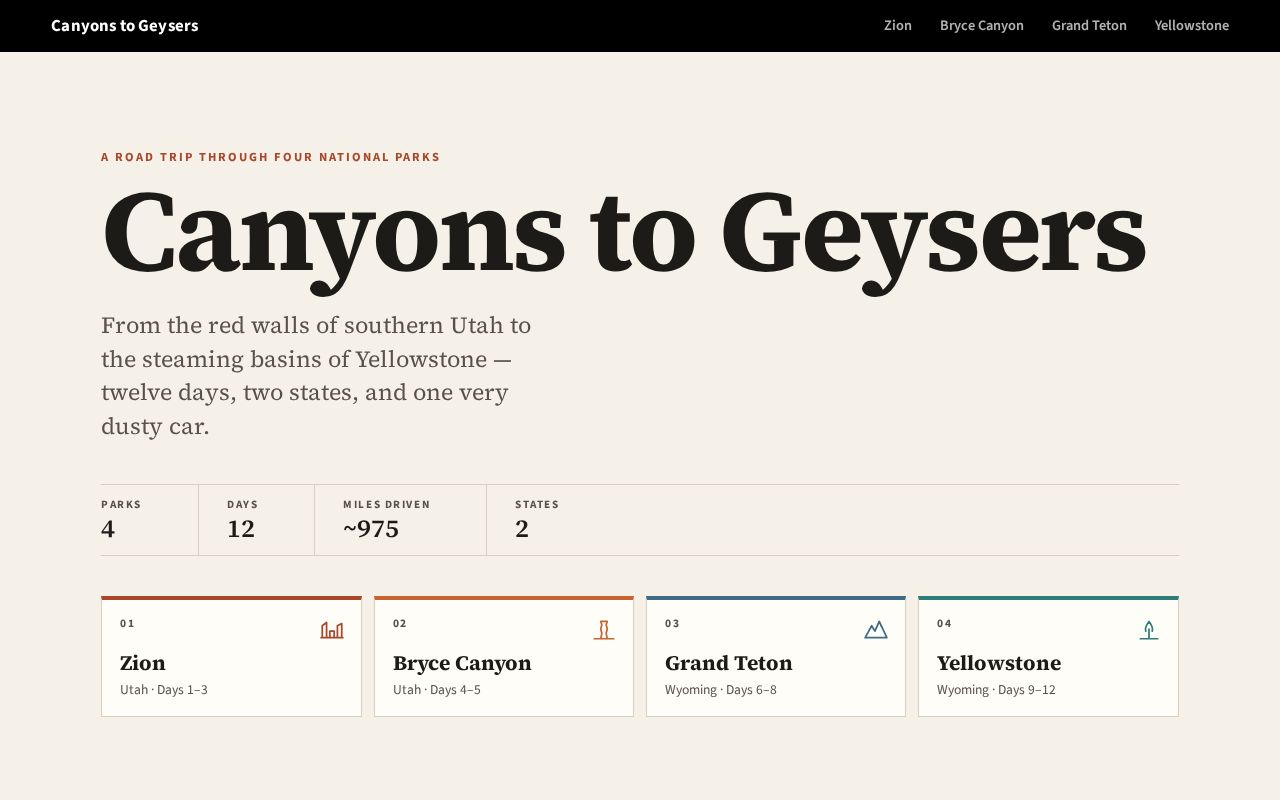Open the Yellowstone card title
Screen dimensions: 1280x800
pos(999,663)
